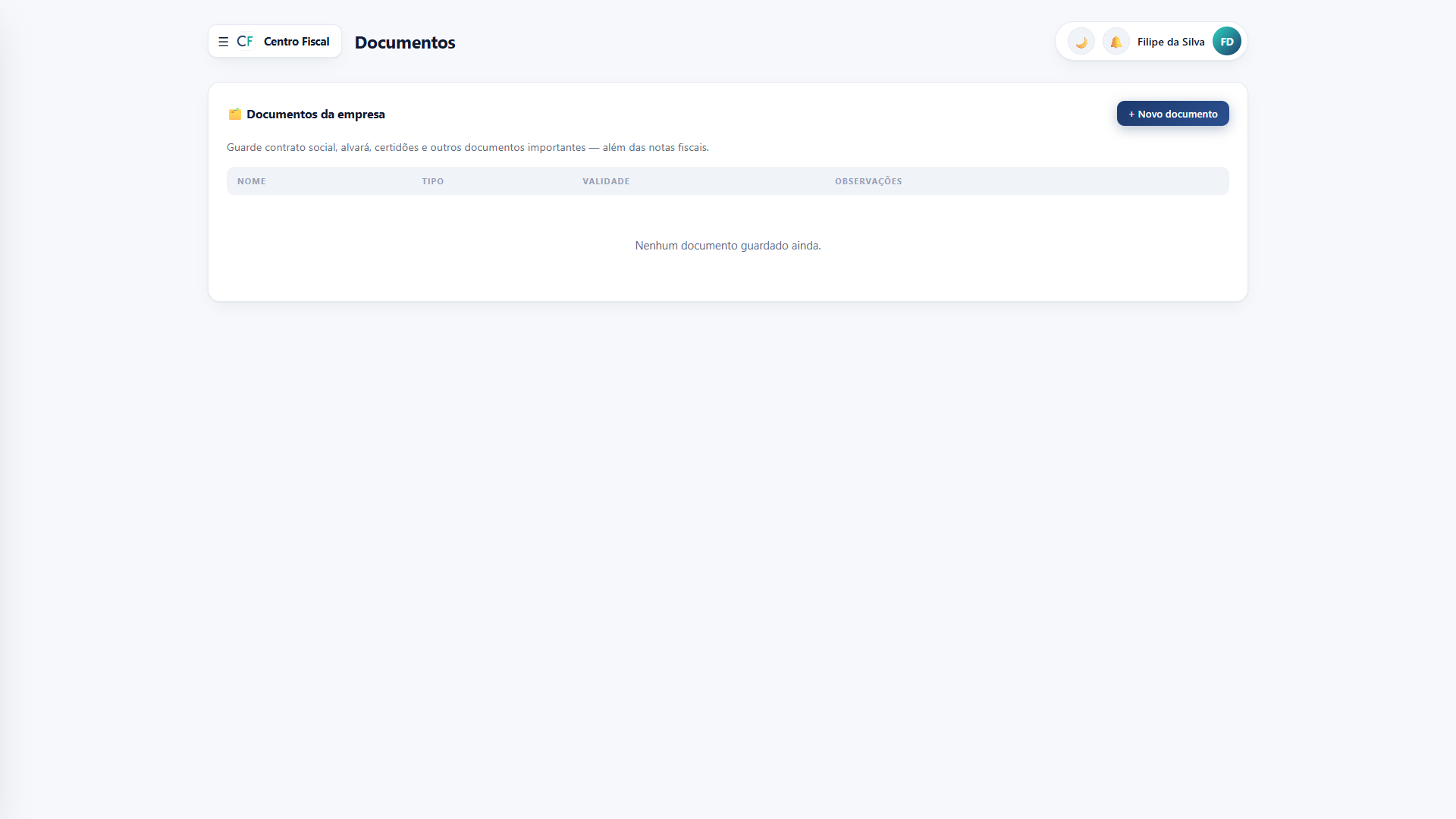This screenshot has height=819, width=1456.
Task: Click the collapsed sidebar strip at window edge
Action: [x=15, y=409]
